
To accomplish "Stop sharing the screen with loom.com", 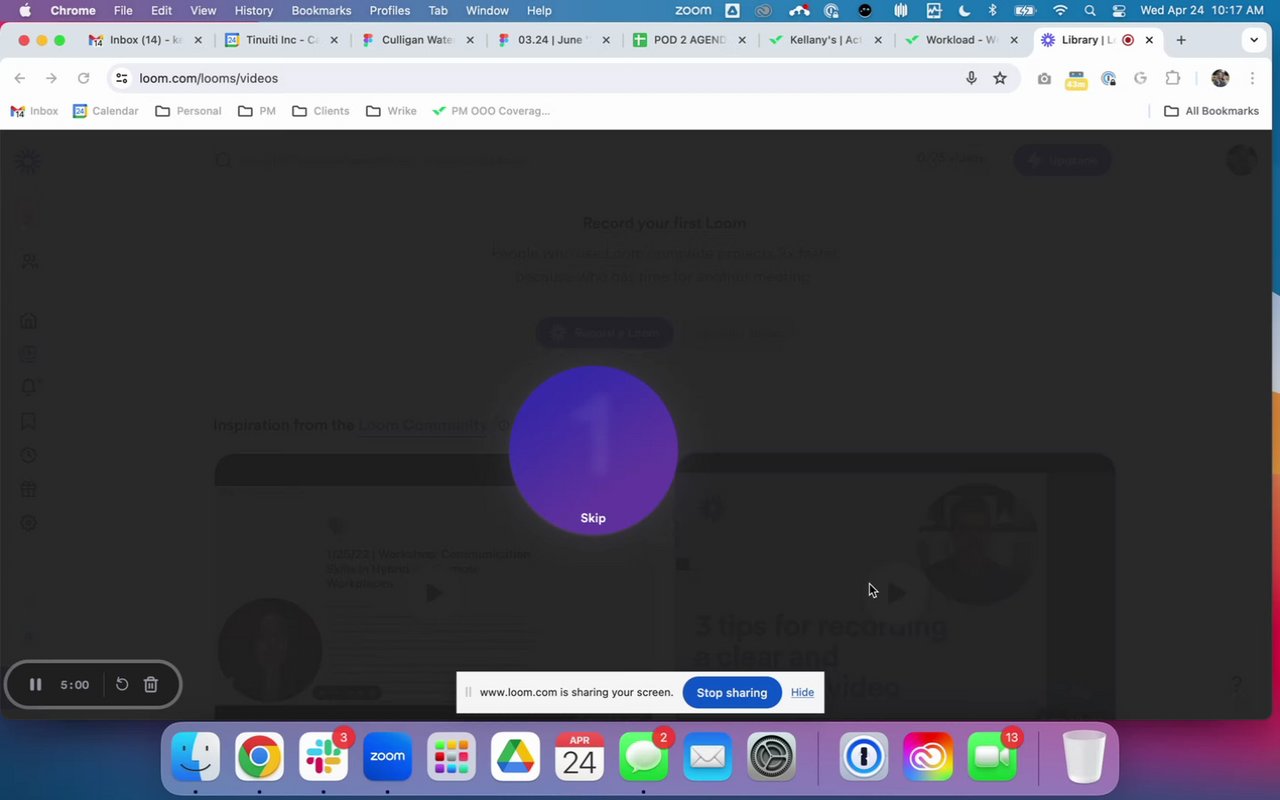I will (732, 692).
